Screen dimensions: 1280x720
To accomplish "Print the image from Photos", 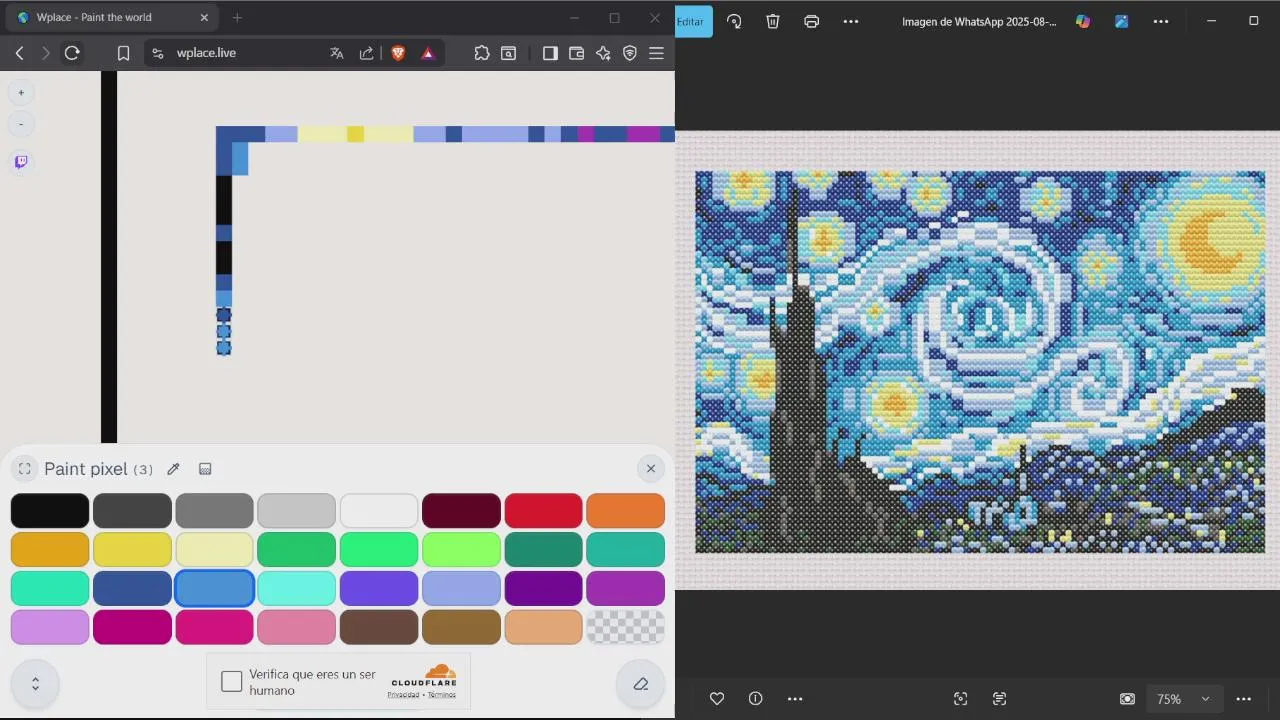I will (x=812, y=21).
